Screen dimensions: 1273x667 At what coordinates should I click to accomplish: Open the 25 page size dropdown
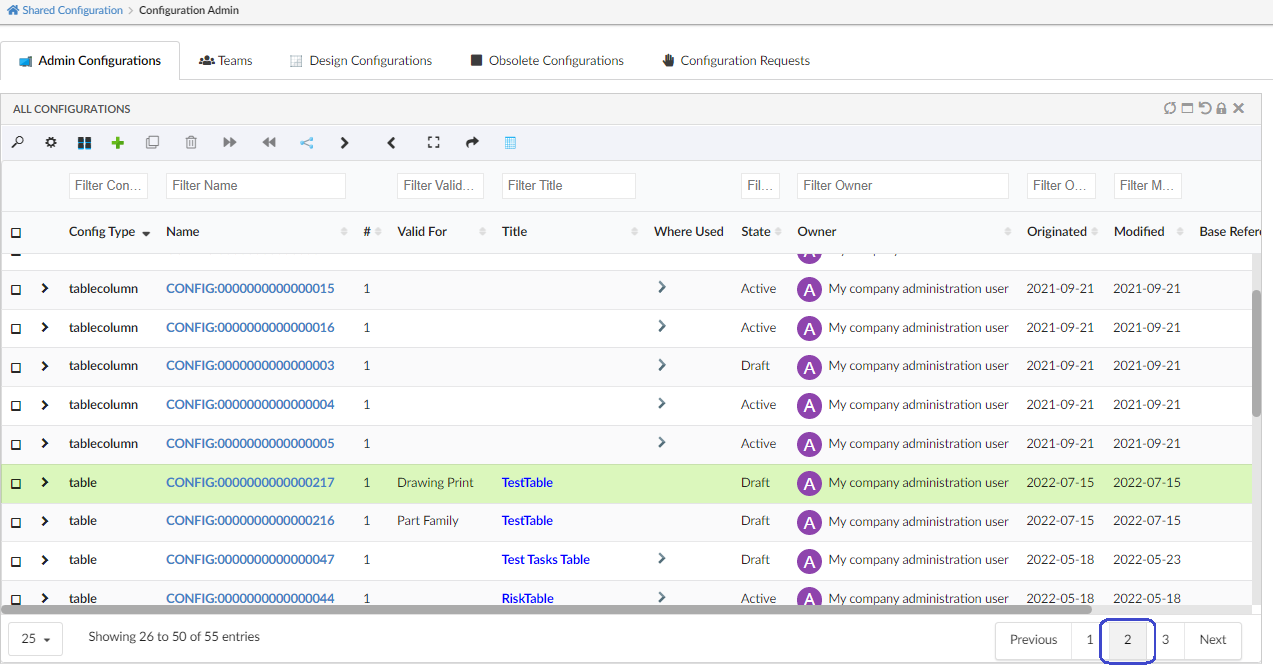tap(36, 639)
